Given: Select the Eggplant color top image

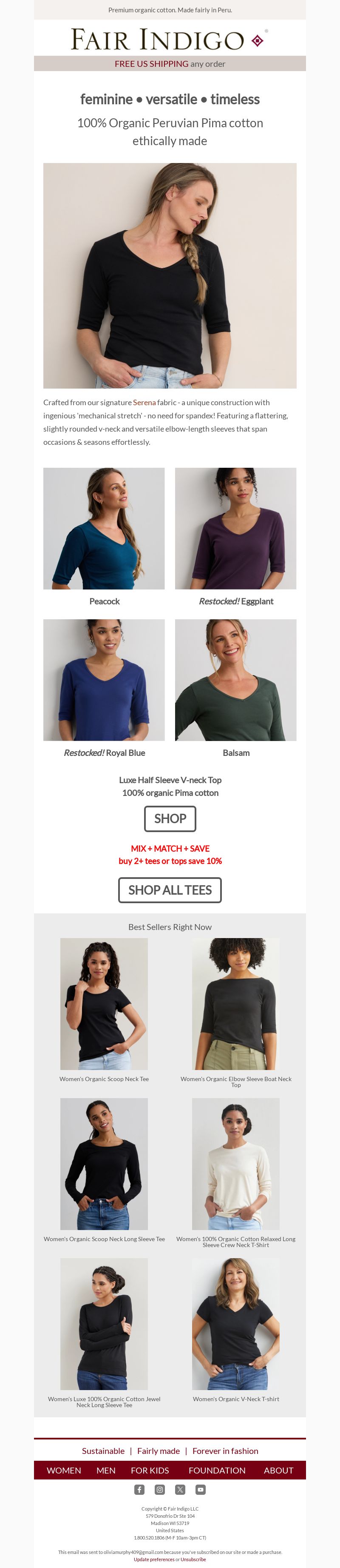Looking at the screenshot, I should [x=236, y=528].
